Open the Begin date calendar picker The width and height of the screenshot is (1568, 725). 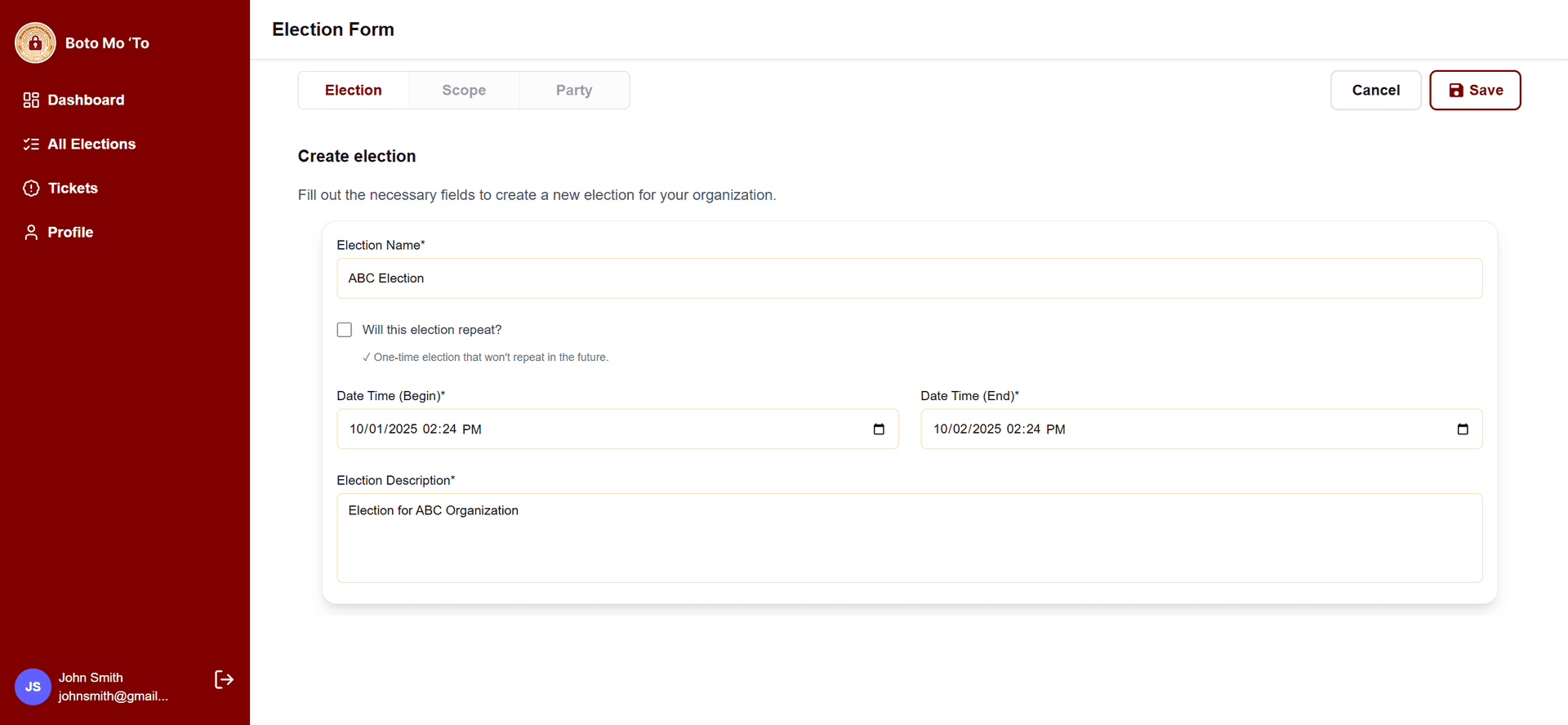(879, 429)
